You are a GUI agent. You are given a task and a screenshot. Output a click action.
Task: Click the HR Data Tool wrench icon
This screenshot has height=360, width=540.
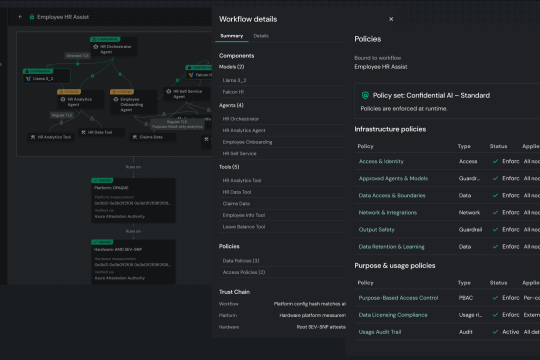click(x=83, y=132)
